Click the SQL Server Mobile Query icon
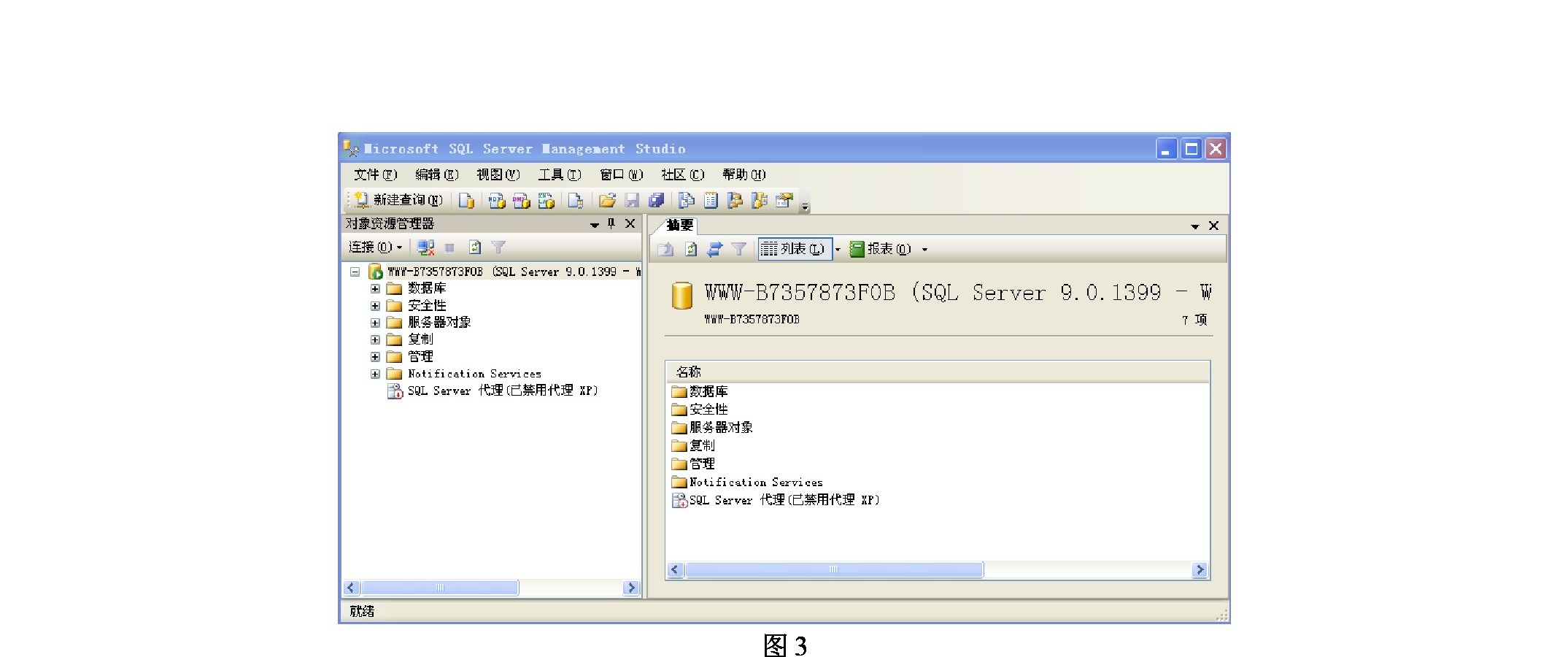 (576, 200)
